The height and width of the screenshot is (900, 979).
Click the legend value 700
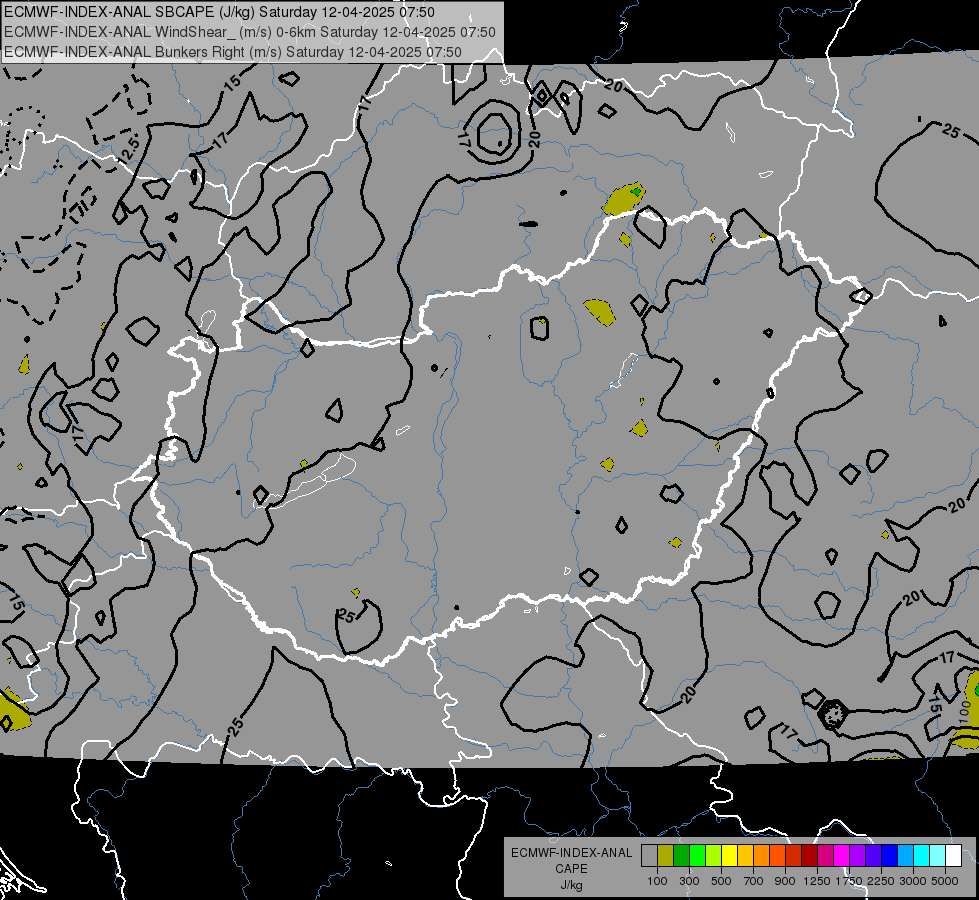coord(754,881)
